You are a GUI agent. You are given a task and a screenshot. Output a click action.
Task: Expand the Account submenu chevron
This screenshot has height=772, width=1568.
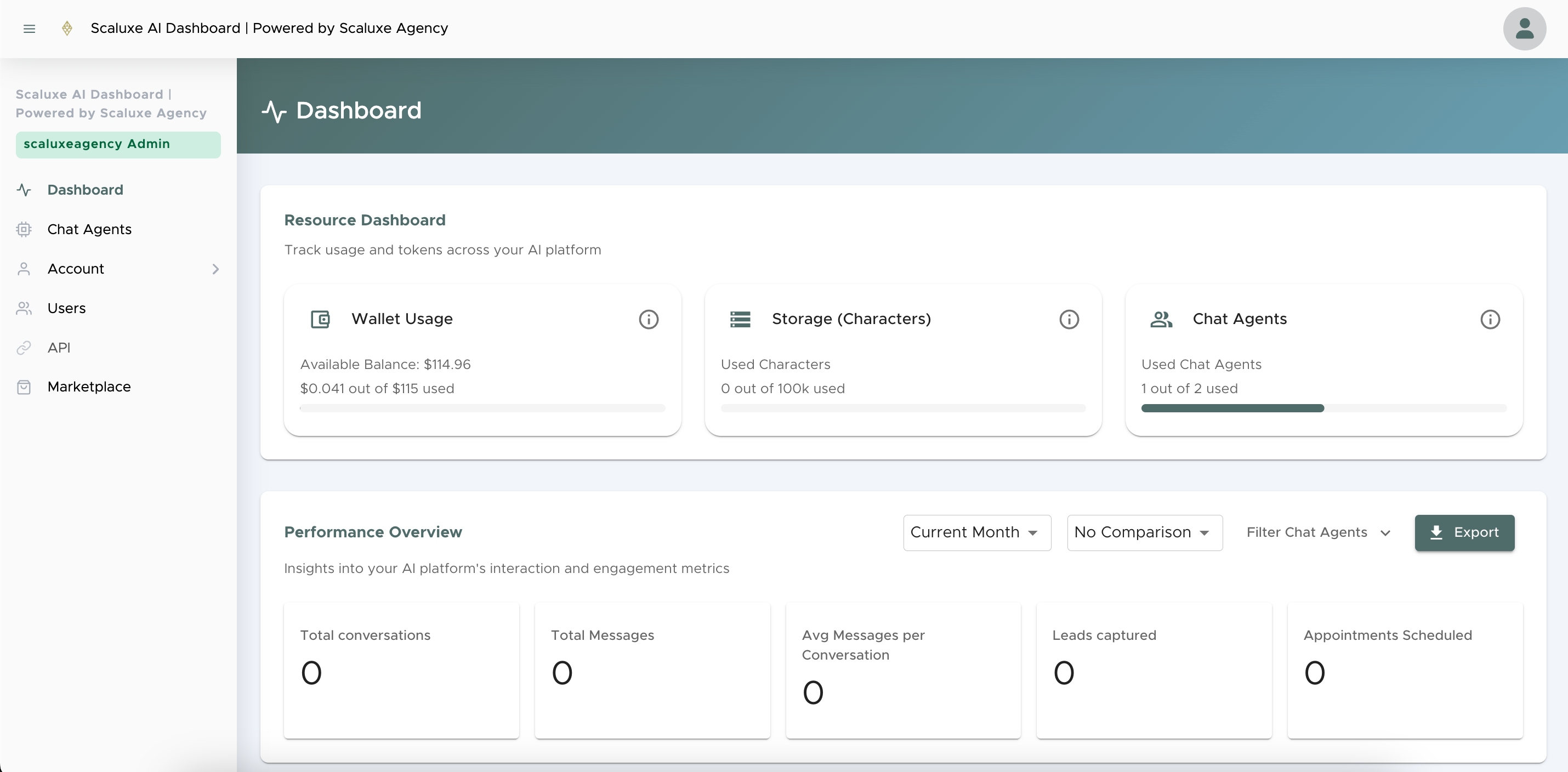click(215, 269)
